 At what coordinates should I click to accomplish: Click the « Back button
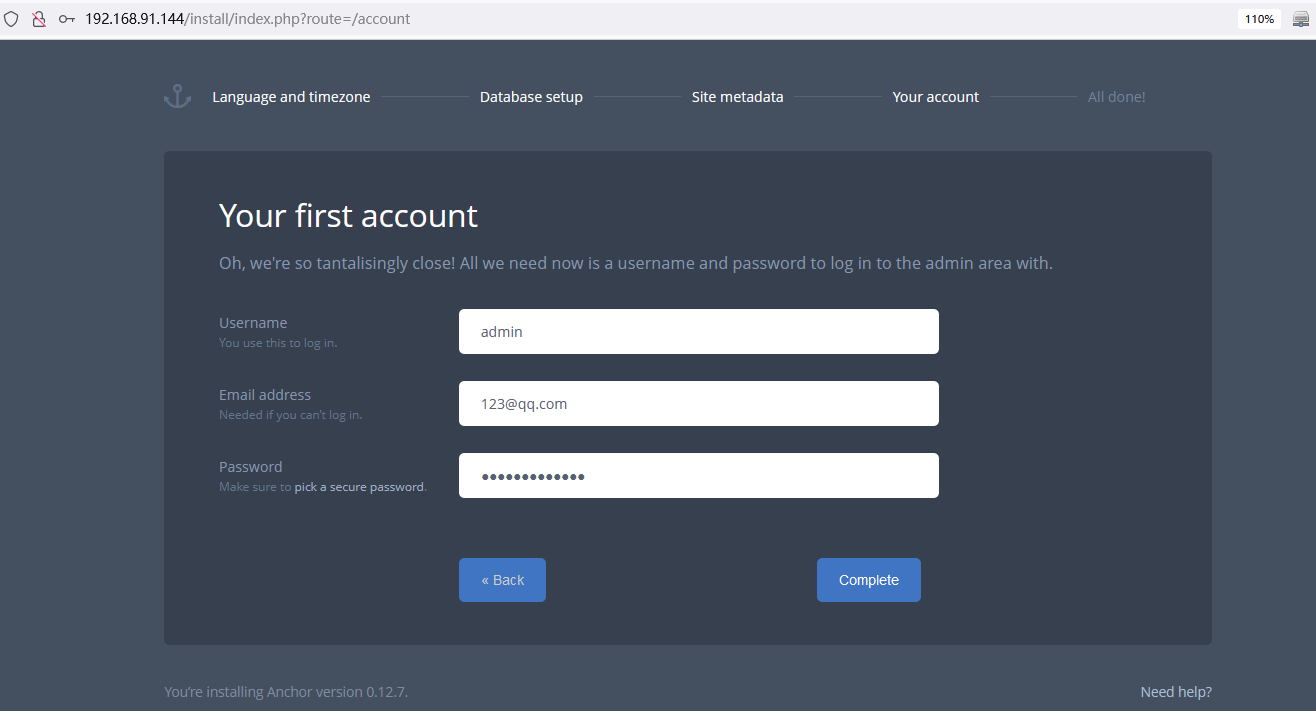point(502,580)
